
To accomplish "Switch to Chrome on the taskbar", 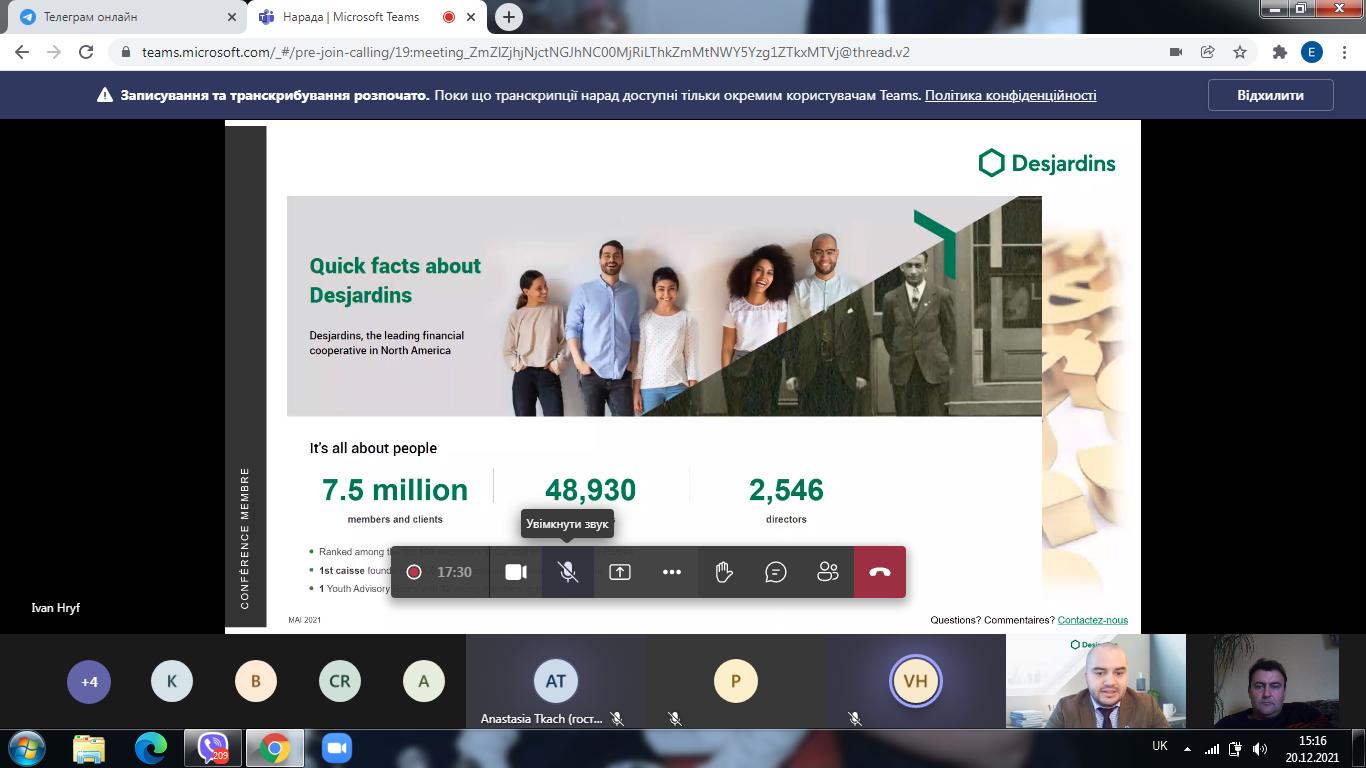I will tap(275, 748).
